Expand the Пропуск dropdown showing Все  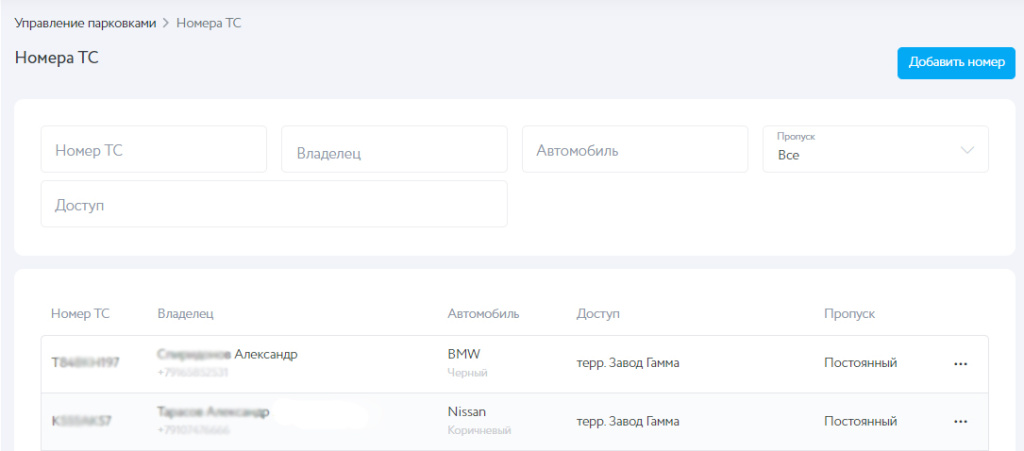875,150
